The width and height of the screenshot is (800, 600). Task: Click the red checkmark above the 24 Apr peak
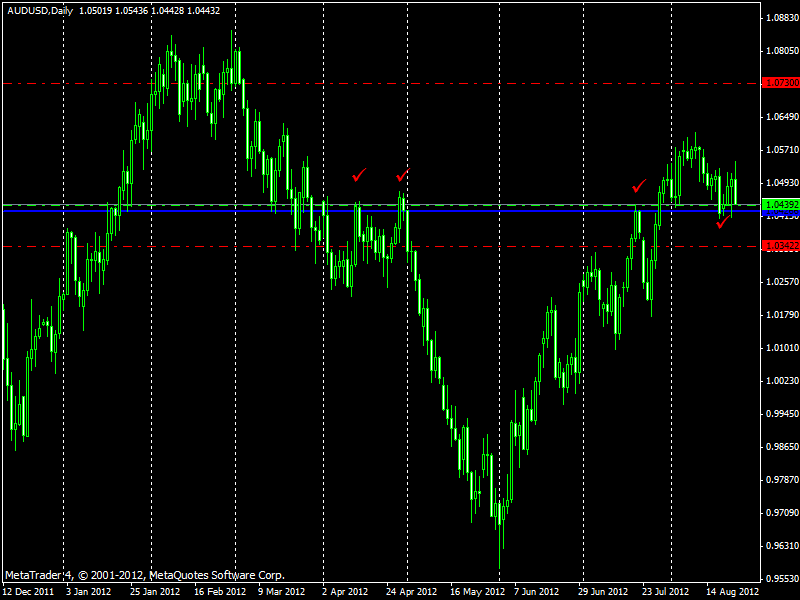402,175
